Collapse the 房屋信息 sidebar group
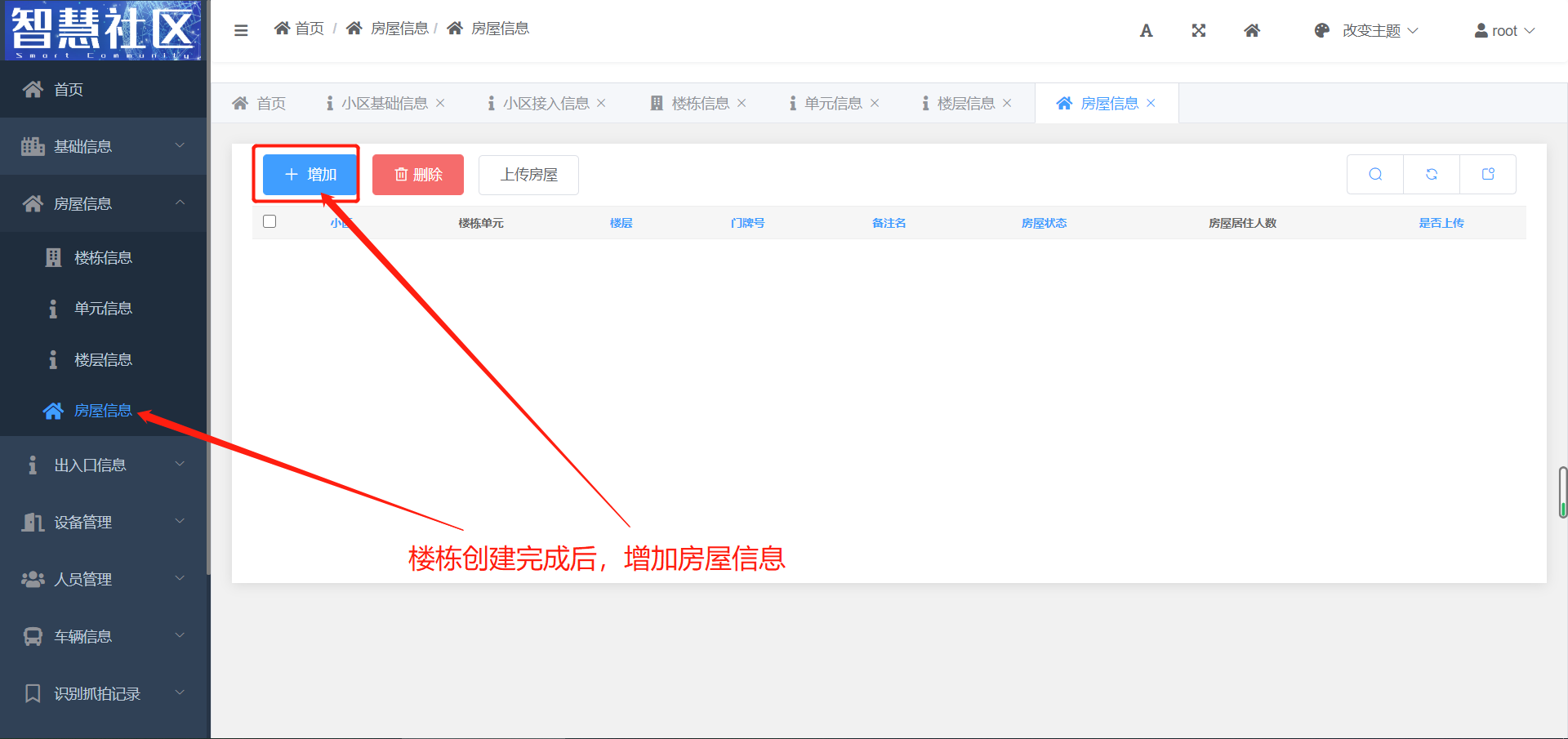Viewport: 1568px width, 739px height. pyautogui.click(x=103, y=203)
